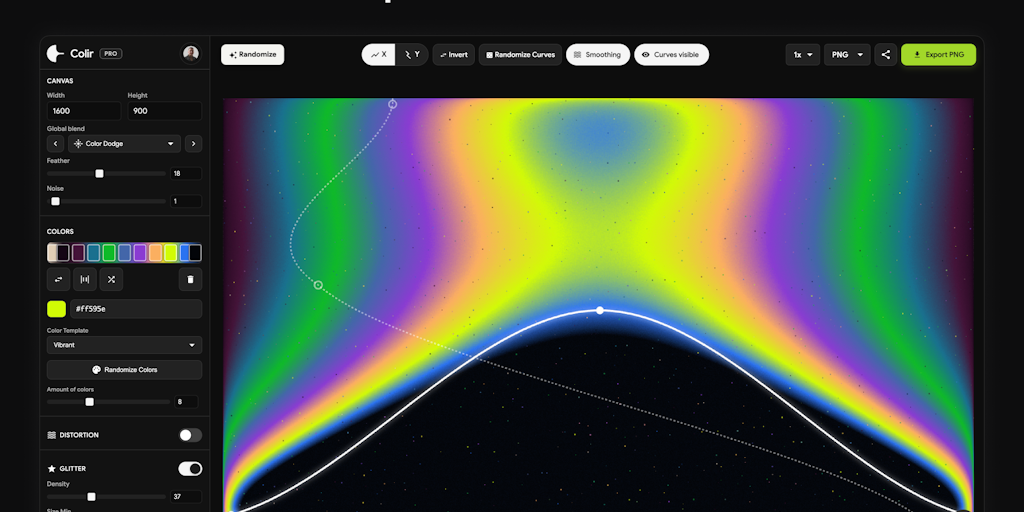Click the canvas Width input field
Viewport: 1024px width, 512px height.
[x=84, y=111]
